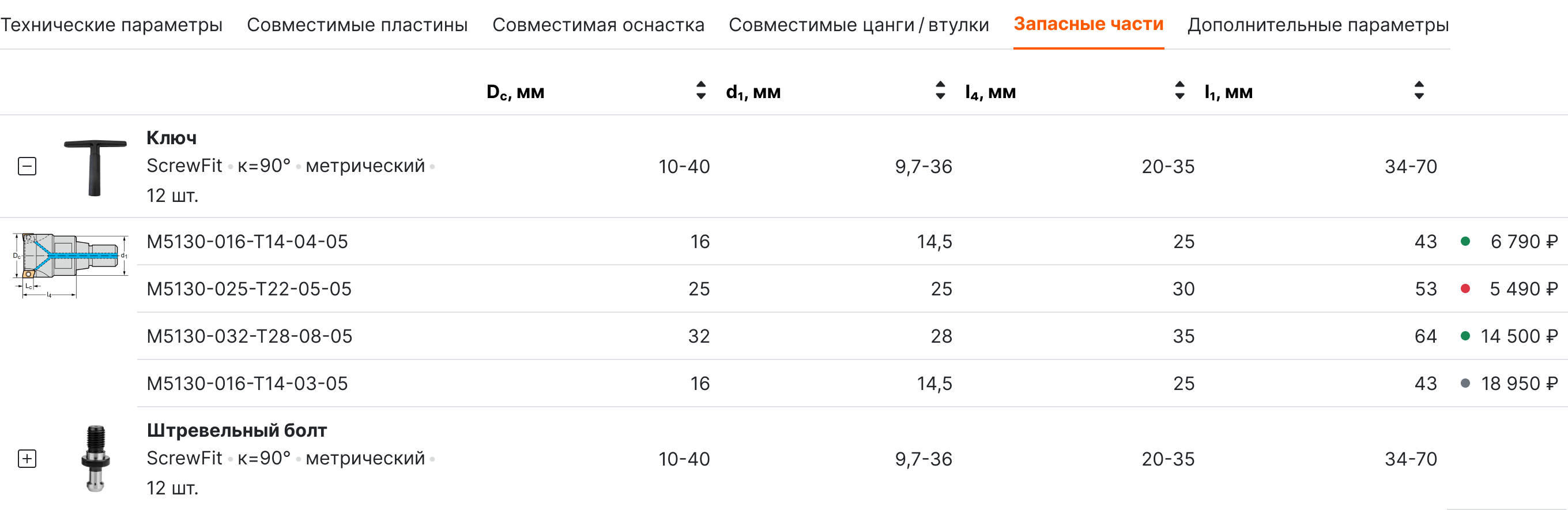Image resolution: width=1568 pixels, height=510 pixels.
Task: Open product M5130-025-T22-05-05
Action: 249,289
